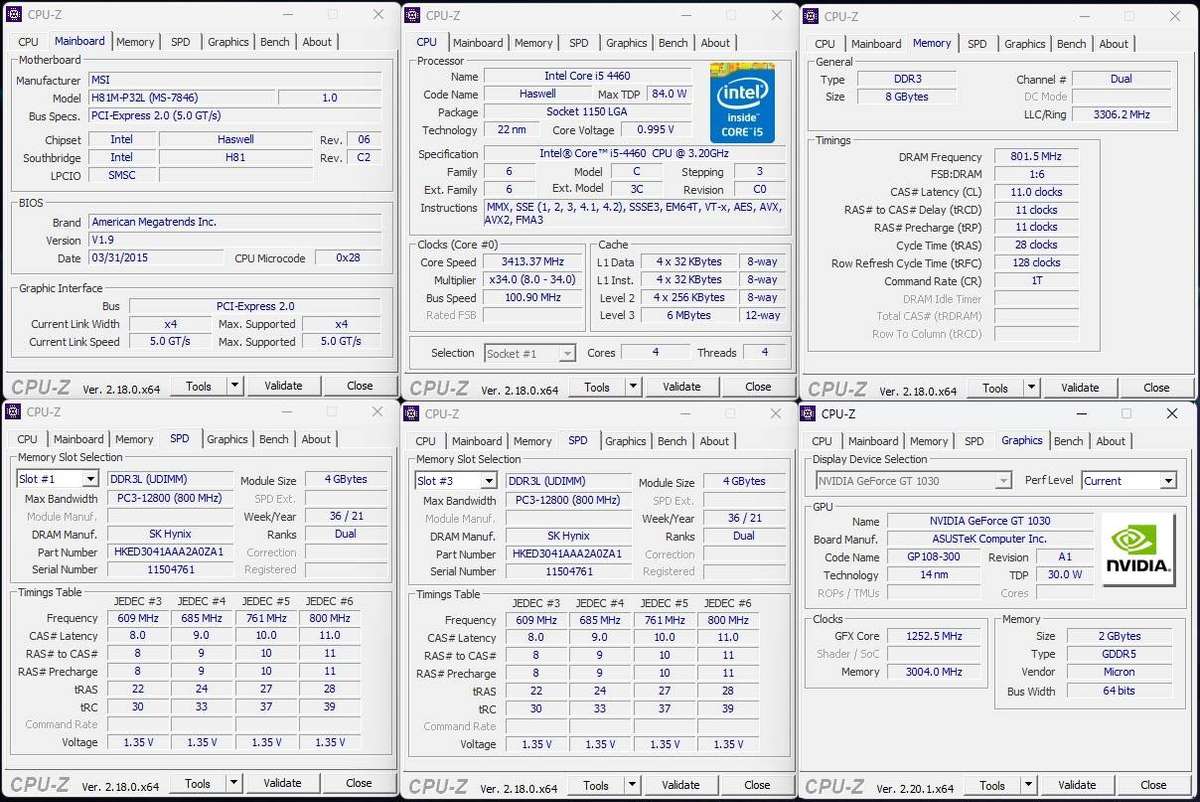The width and height of the screenshot is (1200, 802).
Task: Switch to Graphics tab in Slot #1 SPD window
Action: pos(227,439)
